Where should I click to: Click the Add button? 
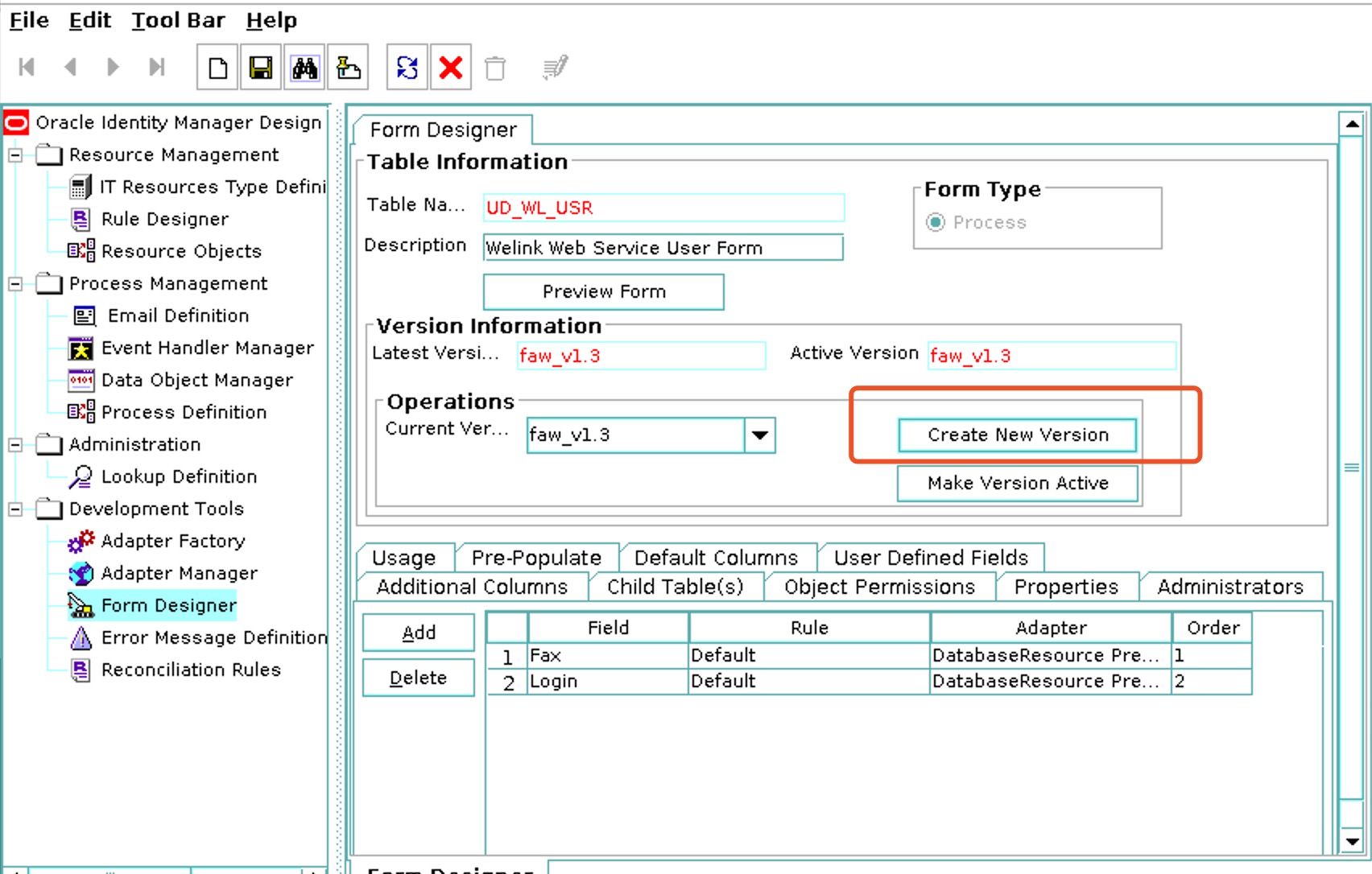pos(419,633)
